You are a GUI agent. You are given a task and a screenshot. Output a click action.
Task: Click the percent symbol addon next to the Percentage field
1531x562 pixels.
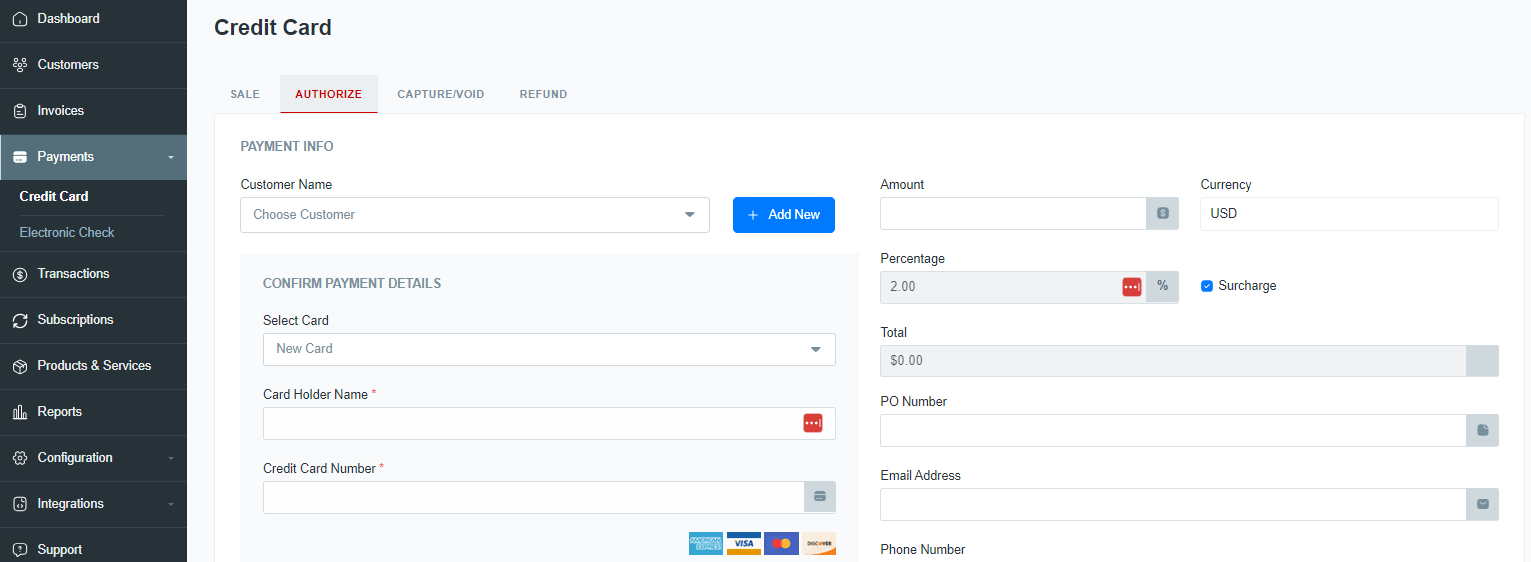click(1162, 287)
